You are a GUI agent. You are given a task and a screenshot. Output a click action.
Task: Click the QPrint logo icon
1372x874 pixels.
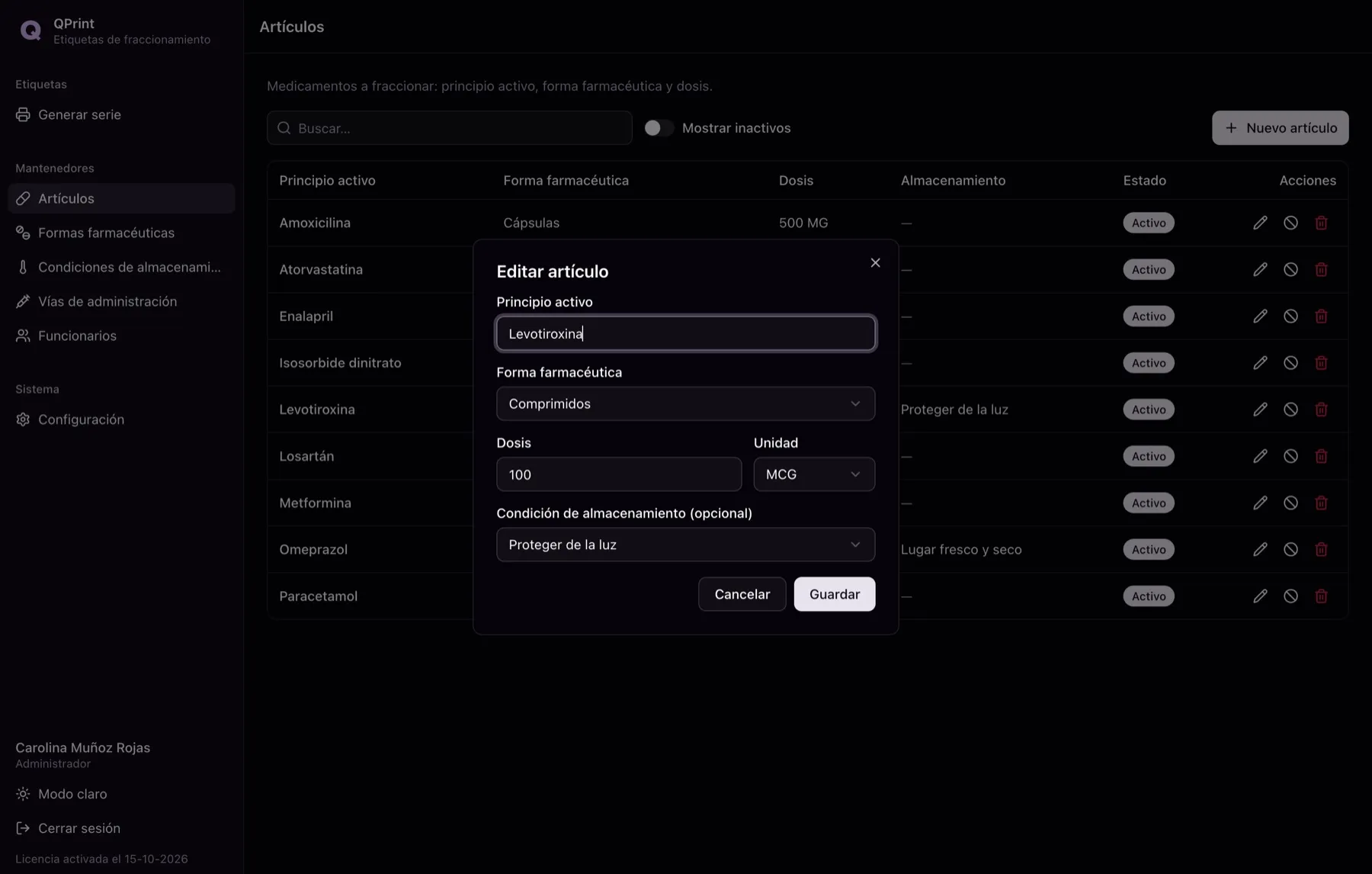(30, 31)
